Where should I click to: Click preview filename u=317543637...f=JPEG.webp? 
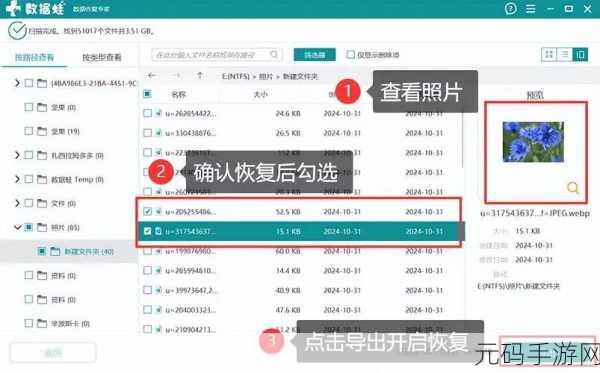click(535, 213)
